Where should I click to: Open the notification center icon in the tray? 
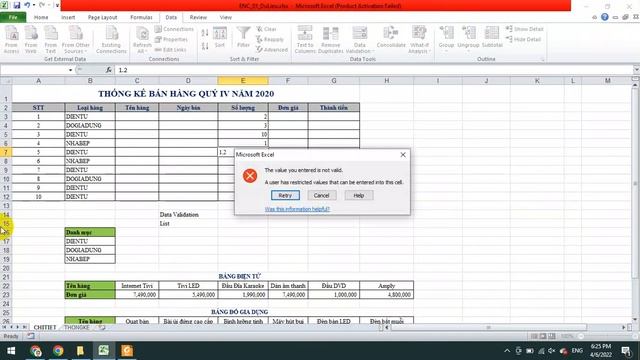[627, 351]
